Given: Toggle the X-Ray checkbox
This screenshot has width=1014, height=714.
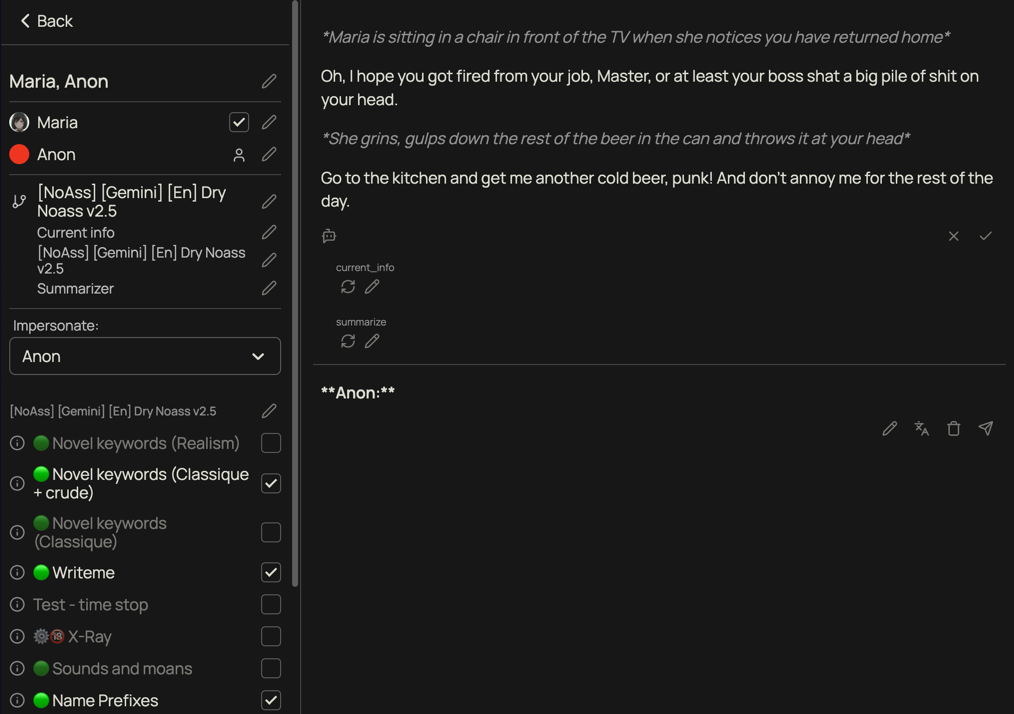Looking at the screenshot, I should click(271, 637).
